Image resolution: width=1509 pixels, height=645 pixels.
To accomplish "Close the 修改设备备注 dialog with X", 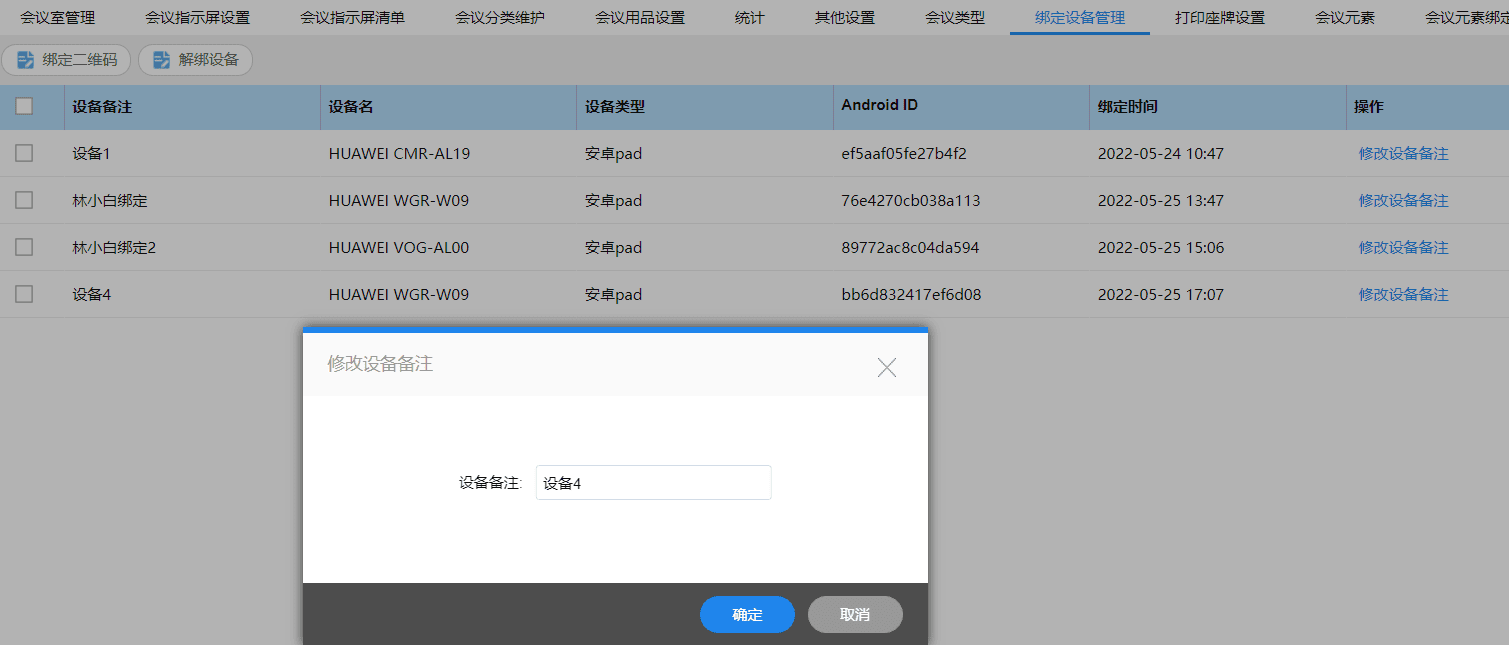I will point(887,367).
